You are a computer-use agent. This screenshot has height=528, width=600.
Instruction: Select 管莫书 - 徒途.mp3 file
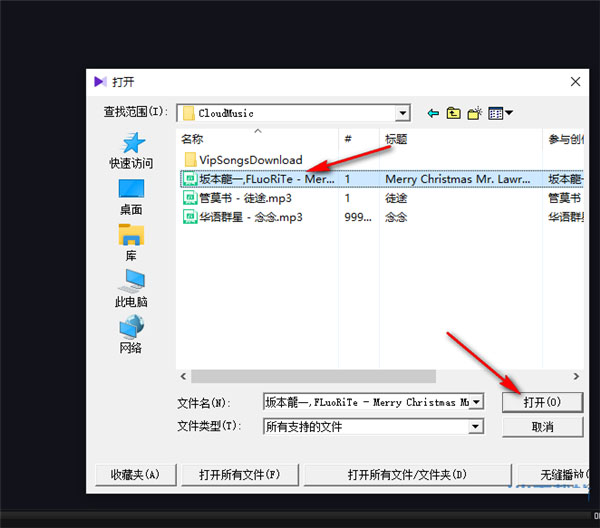[x=237, y=198]
